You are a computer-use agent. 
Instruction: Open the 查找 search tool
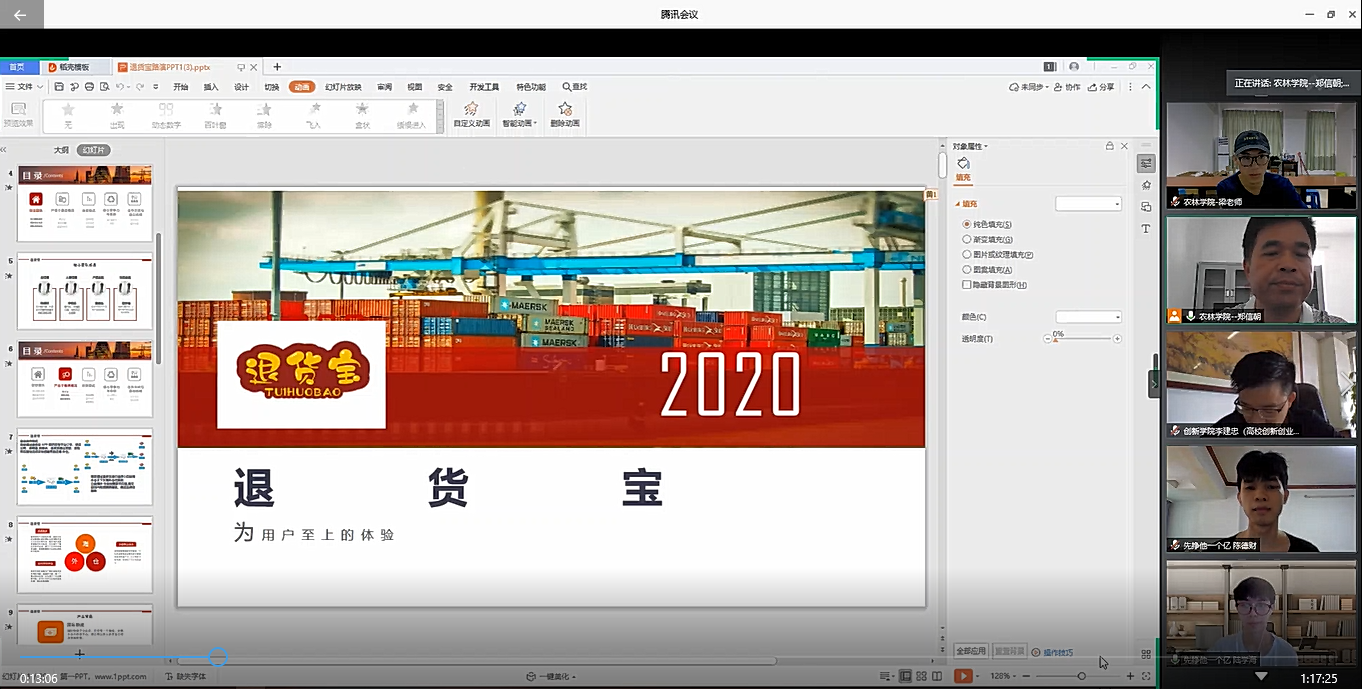tap(574, 87)
